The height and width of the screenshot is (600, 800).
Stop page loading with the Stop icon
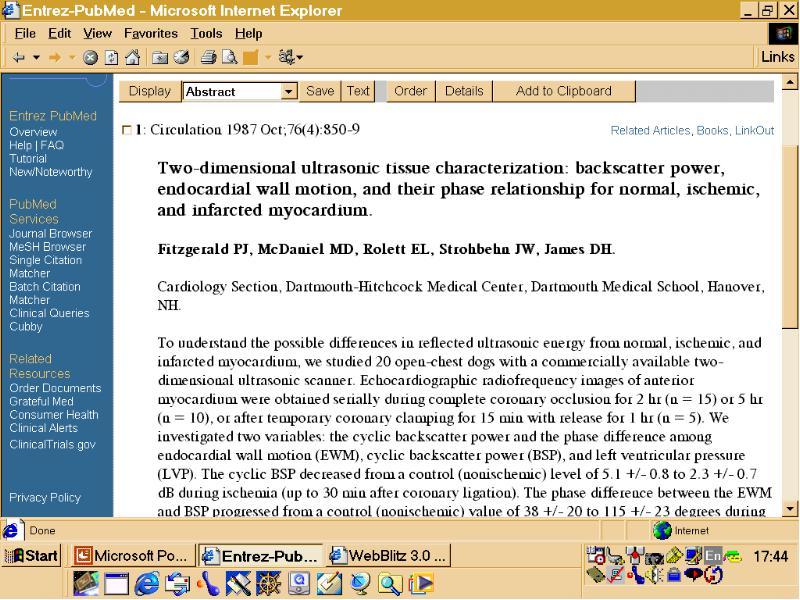(x=90, y=58)
